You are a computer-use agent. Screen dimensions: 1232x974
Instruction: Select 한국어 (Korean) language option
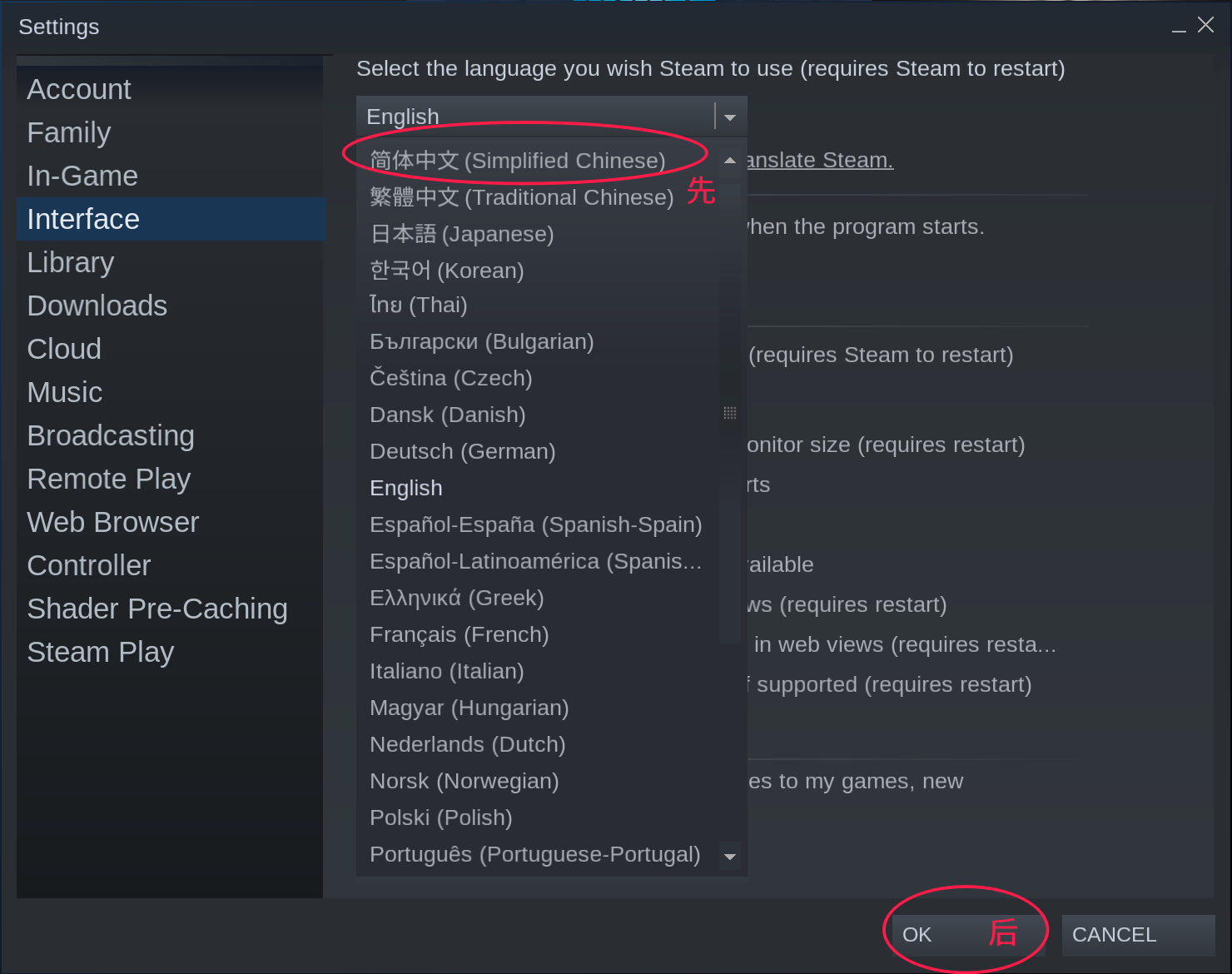[446, 270]
